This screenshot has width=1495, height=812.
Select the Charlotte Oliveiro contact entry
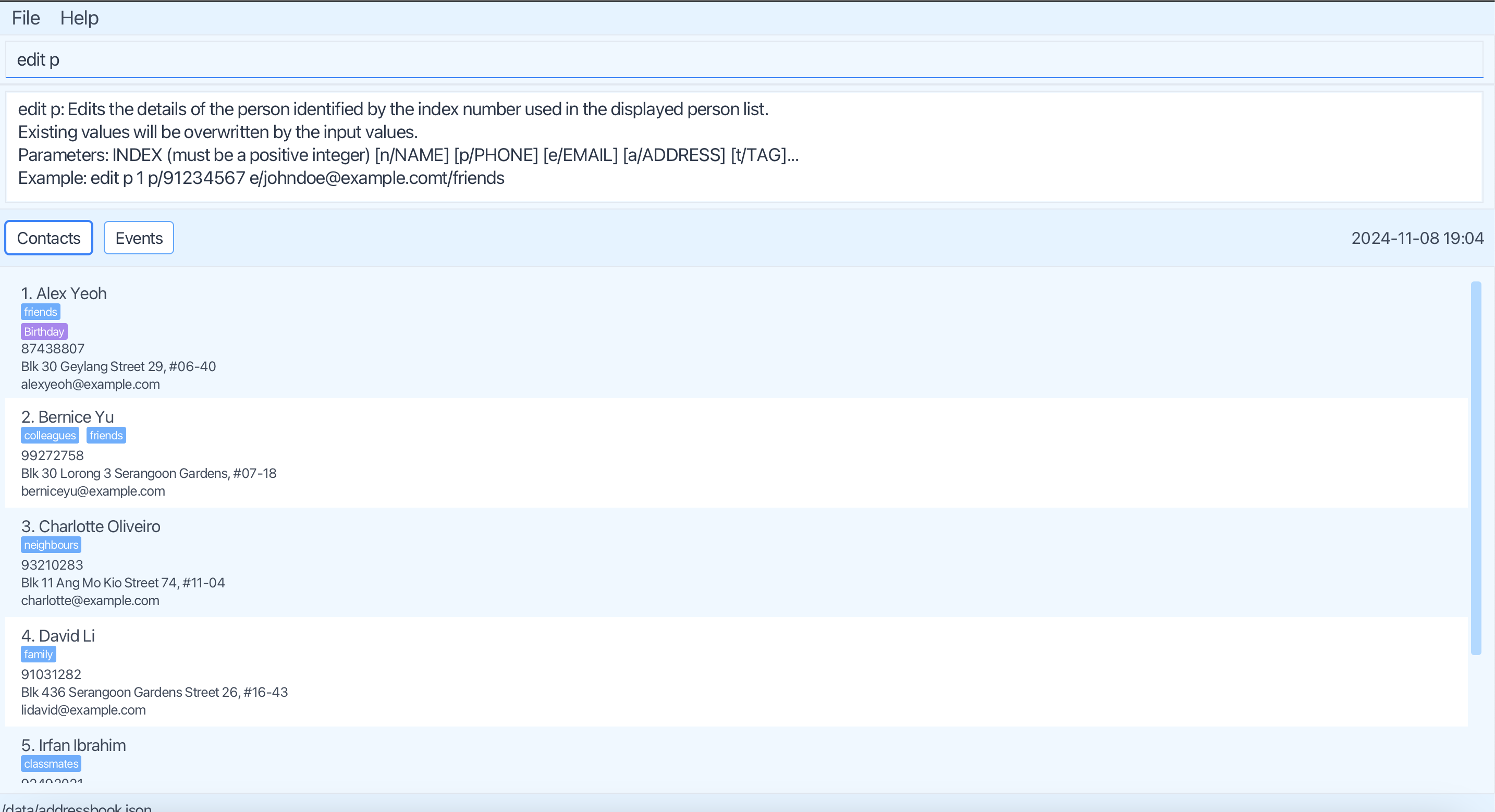point(91,526)
